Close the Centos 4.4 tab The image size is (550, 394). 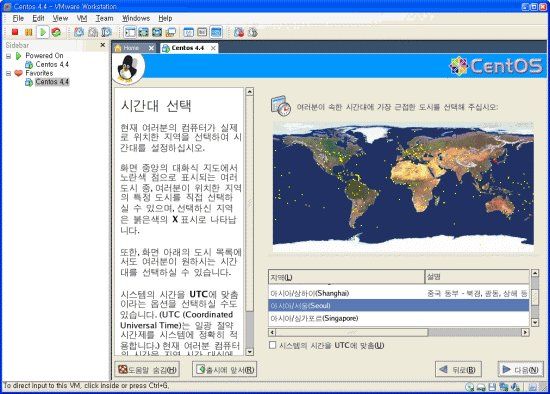click(x=213, y=48)
